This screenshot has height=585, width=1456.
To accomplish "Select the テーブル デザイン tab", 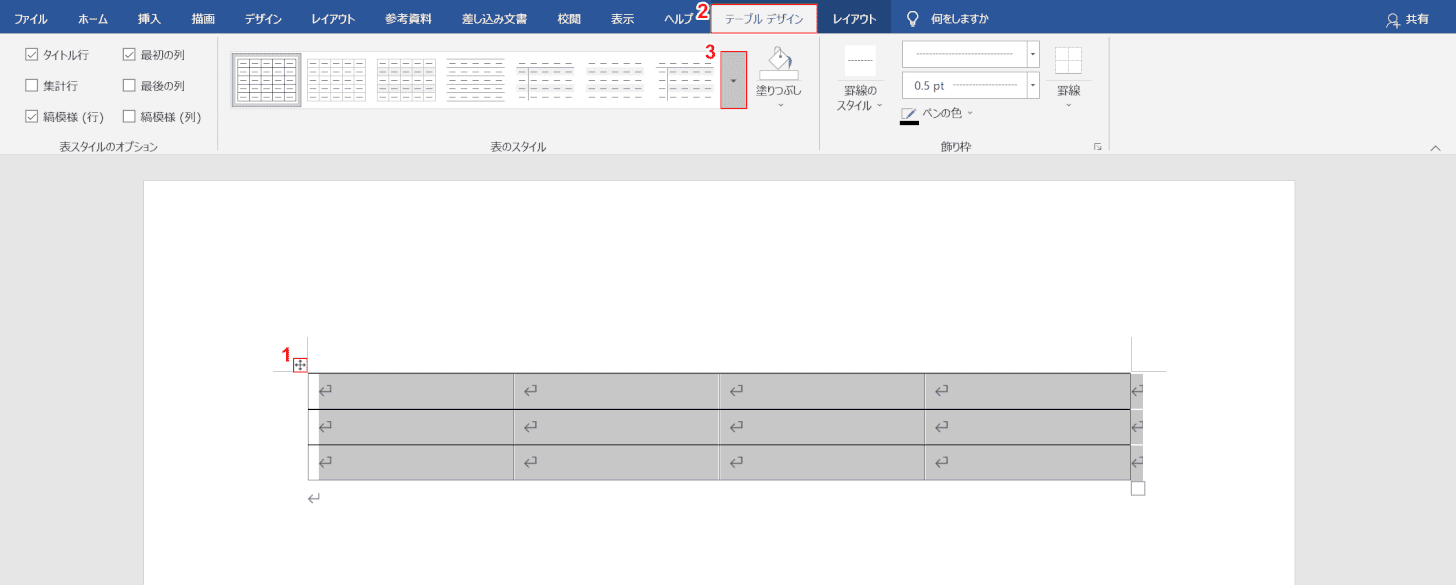I will 764,19.
